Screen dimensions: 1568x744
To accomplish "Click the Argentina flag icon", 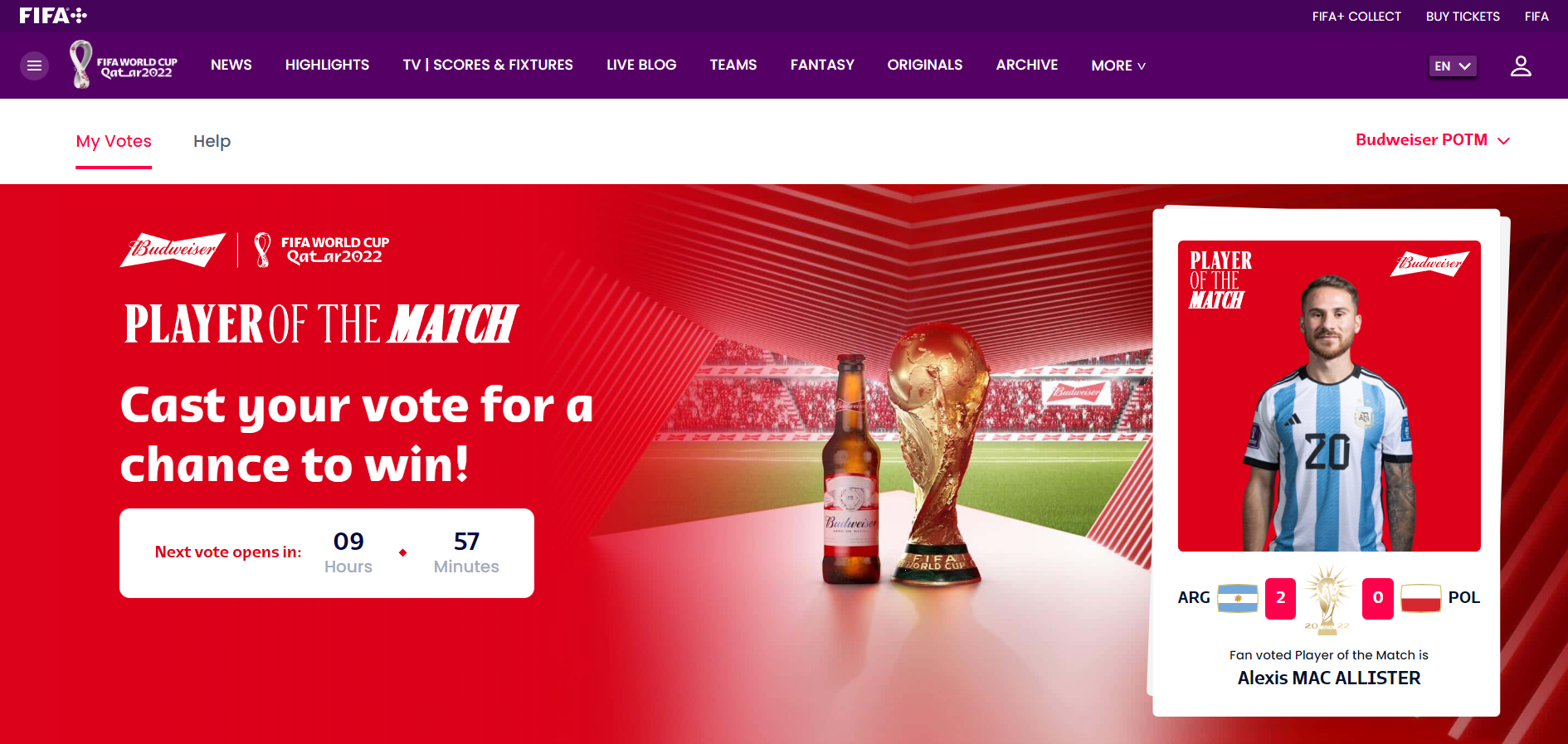I will point(1238,598).
